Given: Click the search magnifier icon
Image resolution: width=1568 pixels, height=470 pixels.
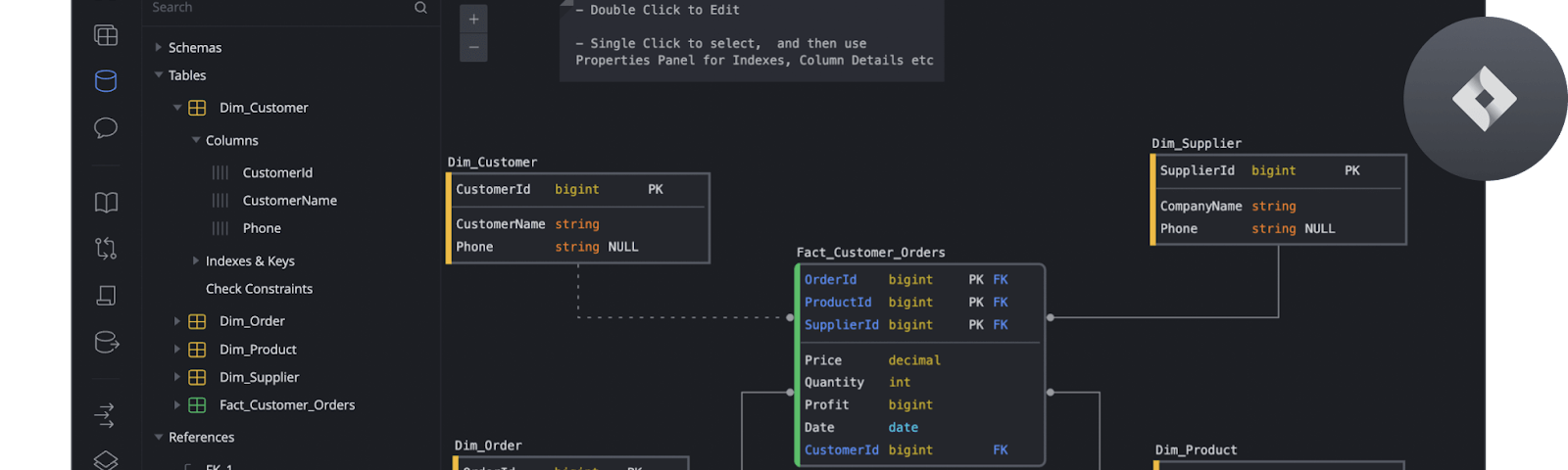Looking at the screenshot, I should click(x=420, y=8).
